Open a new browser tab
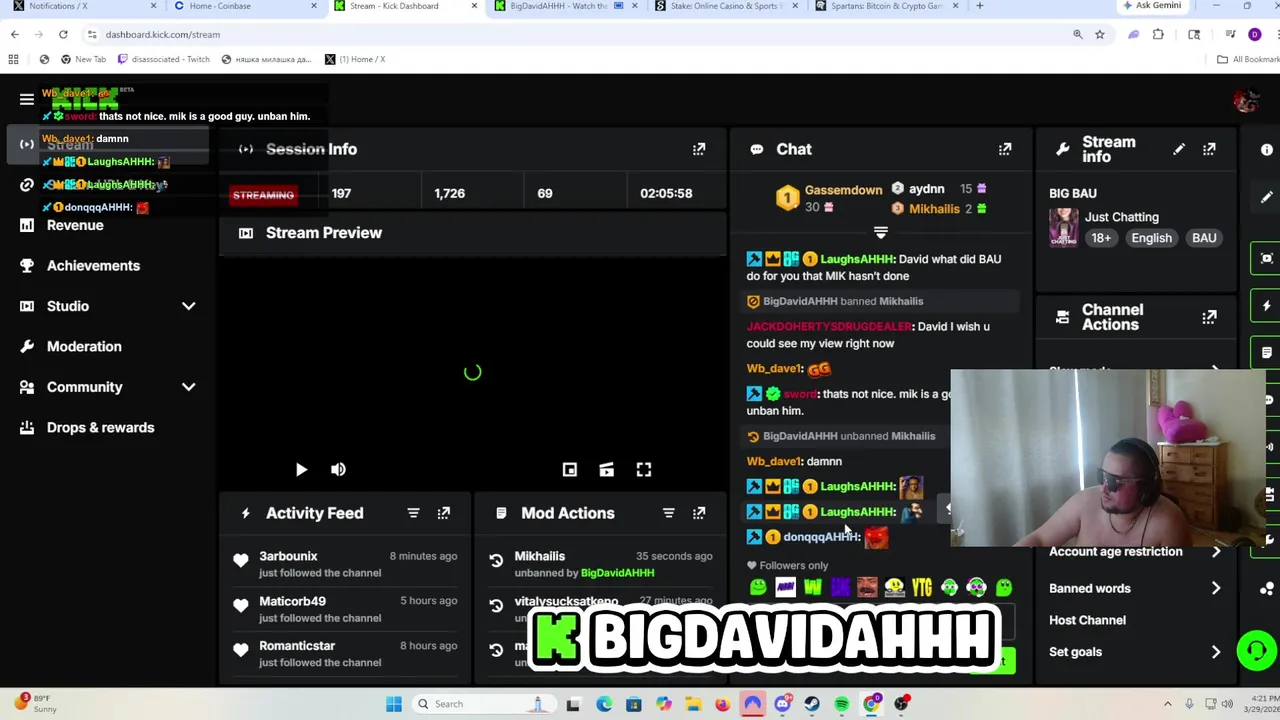This screenshot has height=720, width=1280. (x=979, y=6)
